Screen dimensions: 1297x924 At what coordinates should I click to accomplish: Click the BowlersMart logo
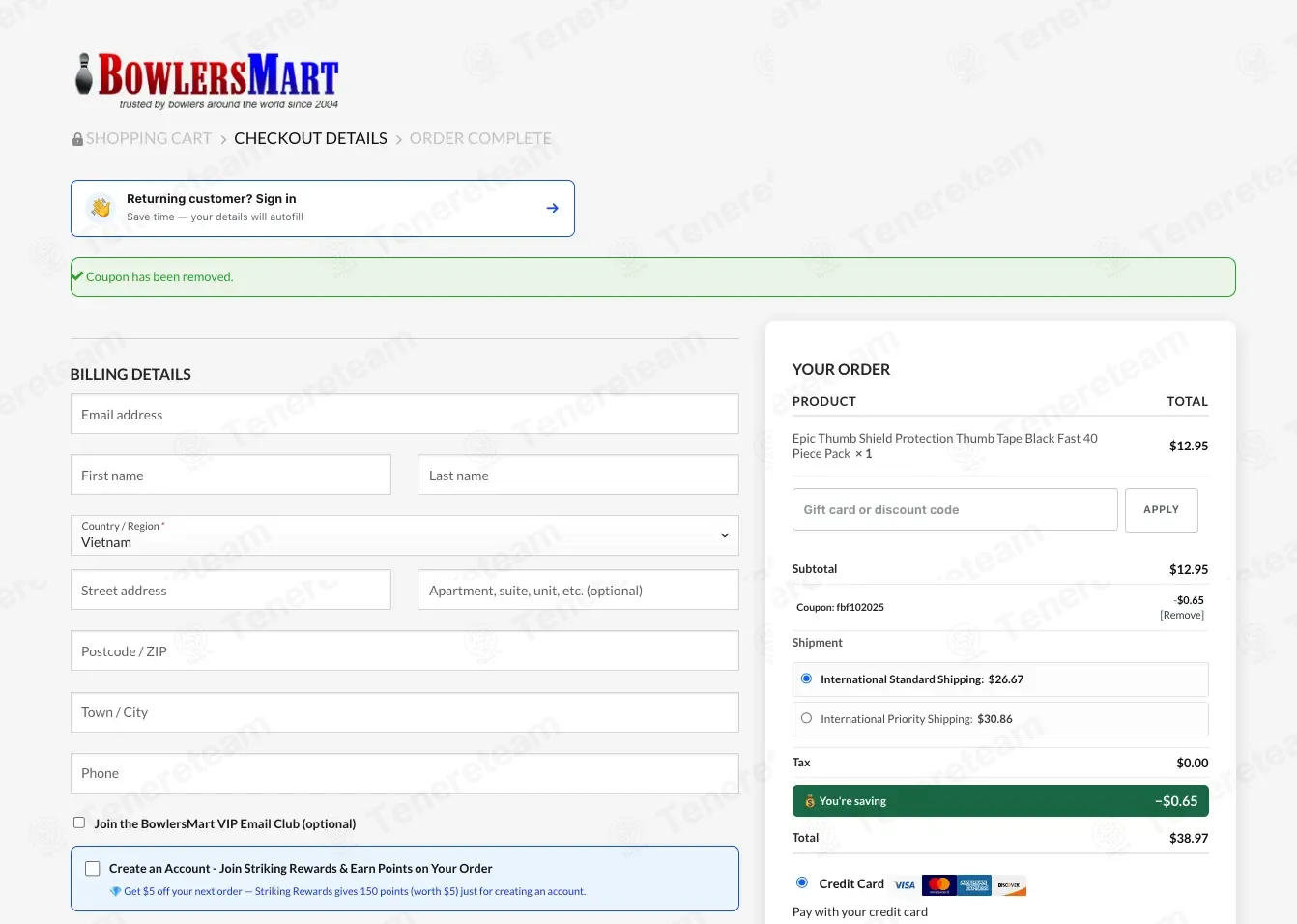(x=207, y=81)
